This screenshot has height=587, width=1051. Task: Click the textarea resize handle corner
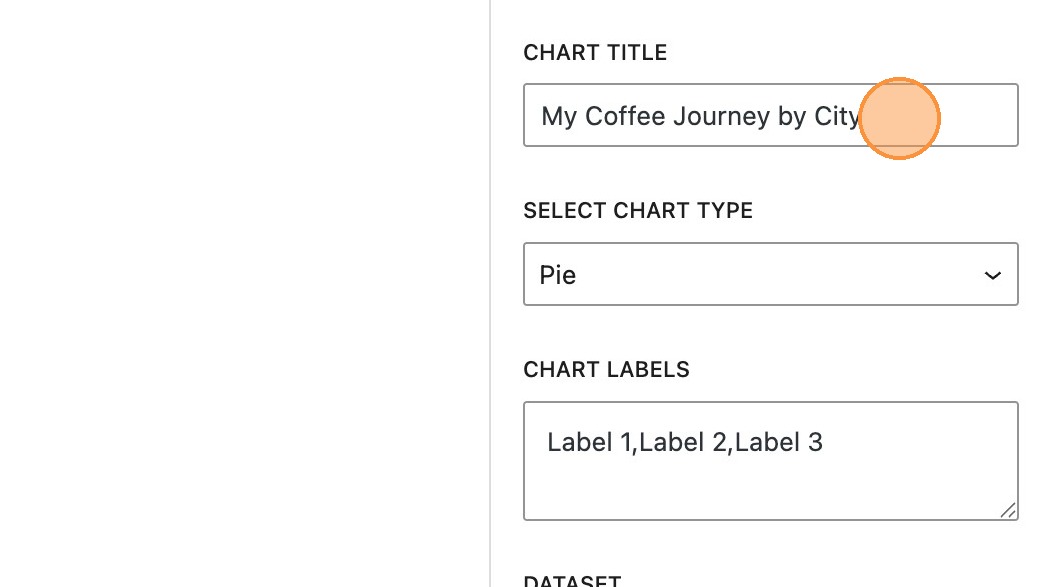pyautogui.click(x=1008, y=510)
